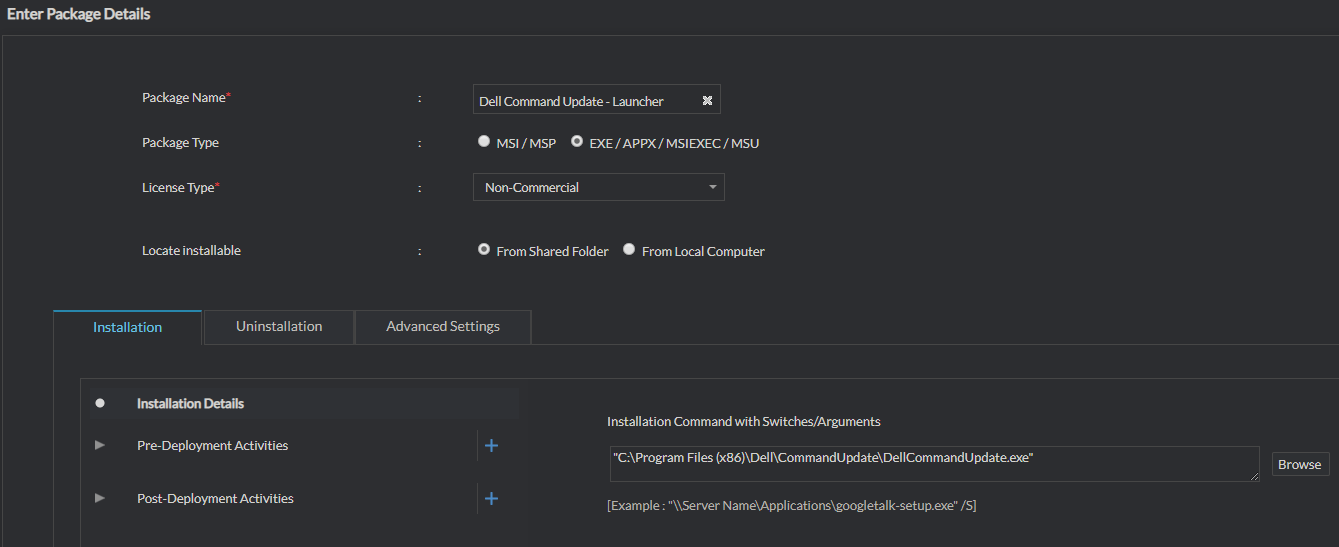Open the License Type dropdown
The image size is (1339, 547).
pos(598,187)
